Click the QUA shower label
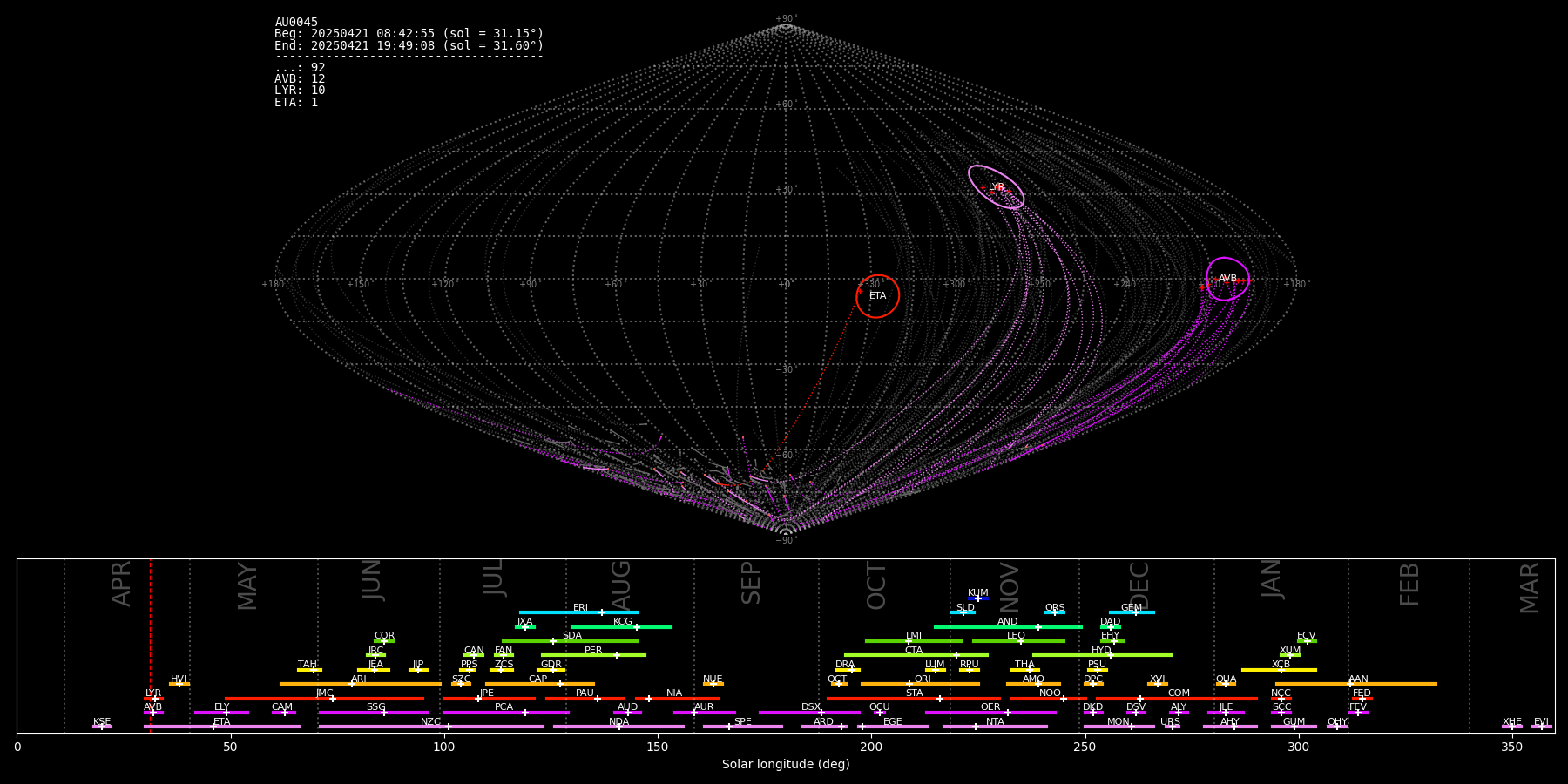The height and width of the screenshot is (784, 1568). 1226,679
